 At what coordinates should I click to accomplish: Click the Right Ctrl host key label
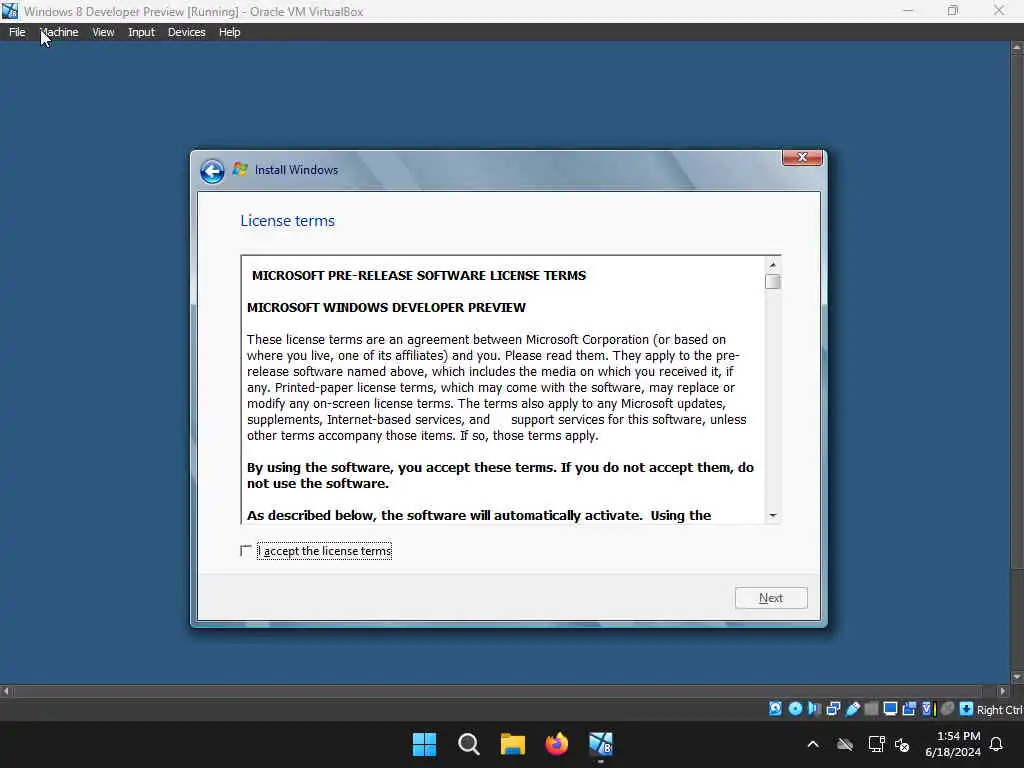point(1000,709)
